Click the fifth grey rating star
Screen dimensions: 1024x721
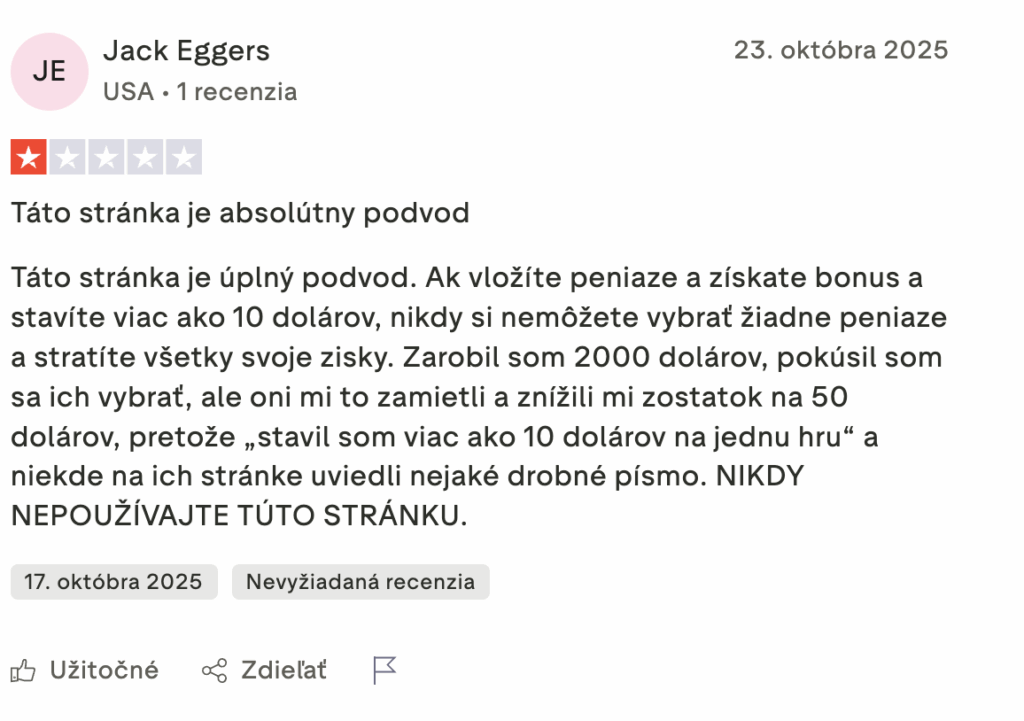coord(183,157)
